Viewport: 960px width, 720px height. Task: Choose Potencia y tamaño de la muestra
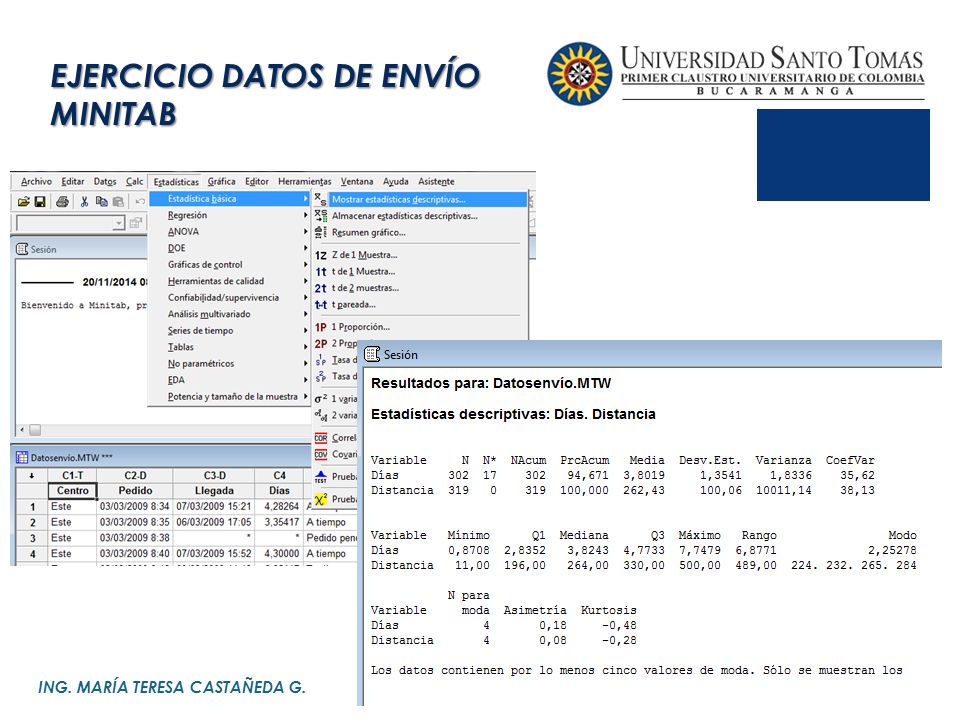[230, 397]
